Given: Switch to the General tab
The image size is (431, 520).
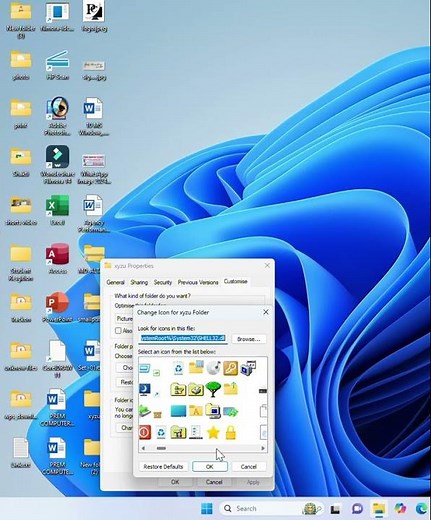Looking at the screenshot, I should (115, 282).
